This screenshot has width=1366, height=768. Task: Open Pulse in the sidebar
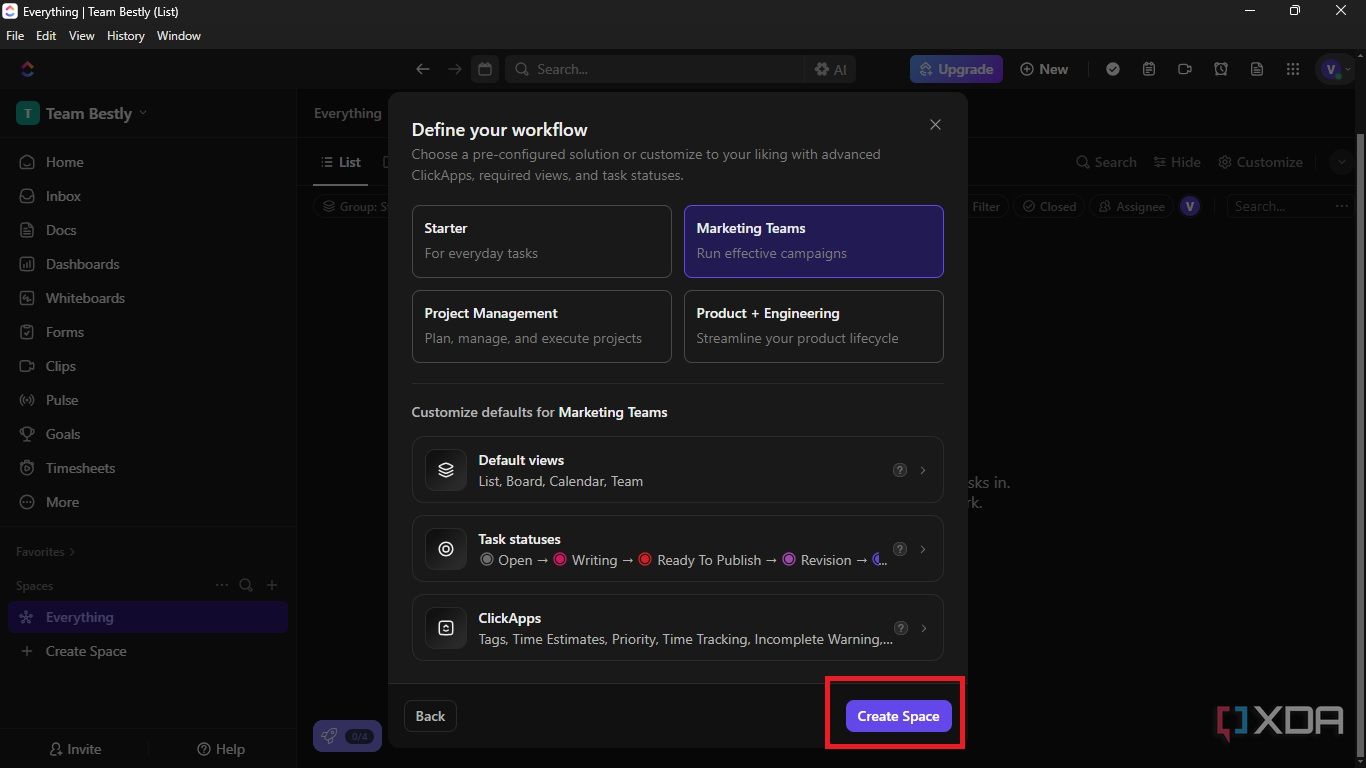150,400
